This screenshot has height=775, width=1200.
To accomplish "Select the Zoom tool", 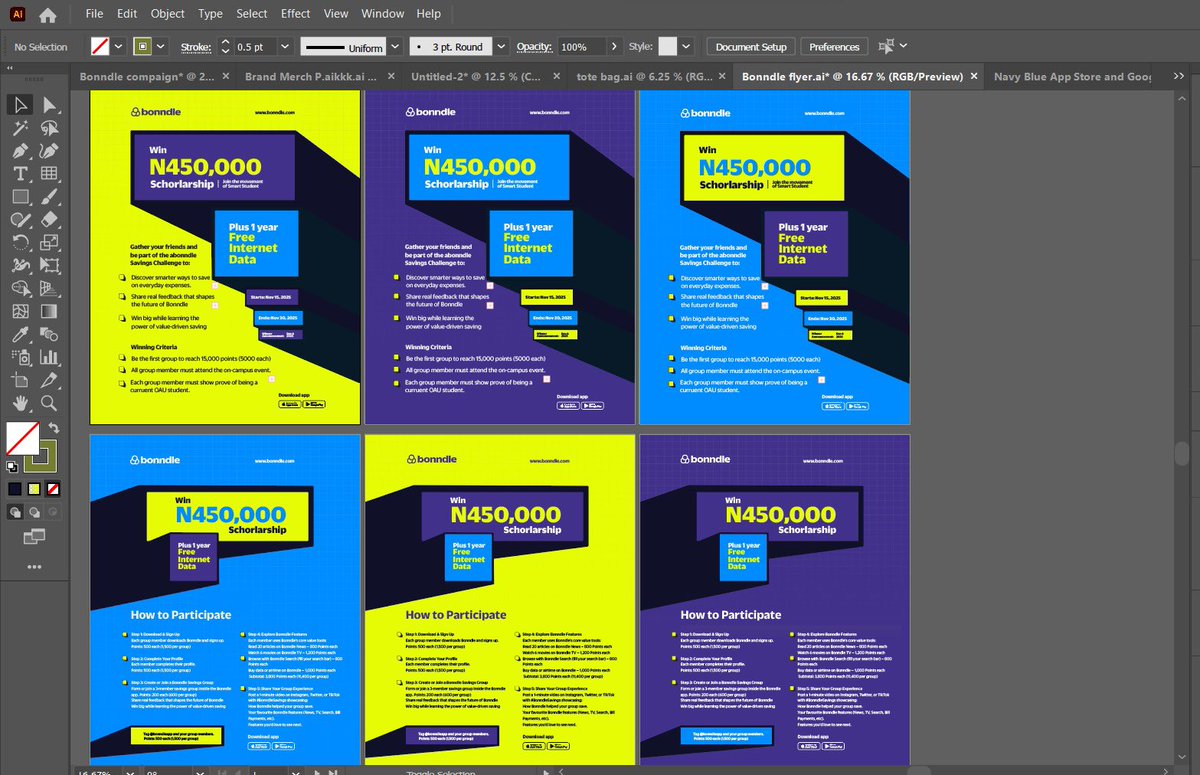I will 48,404.
